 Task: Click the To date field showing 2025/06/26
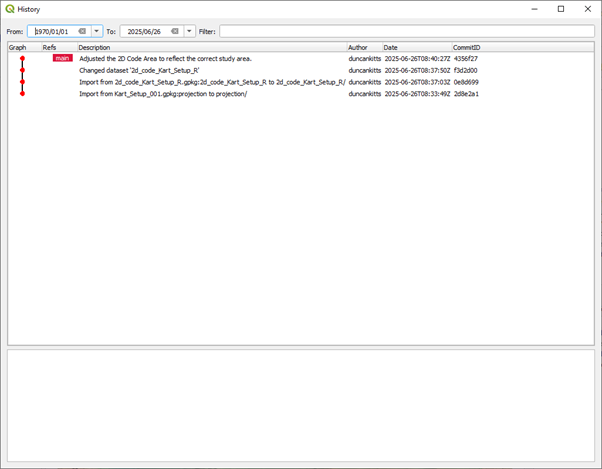point(145,31)
